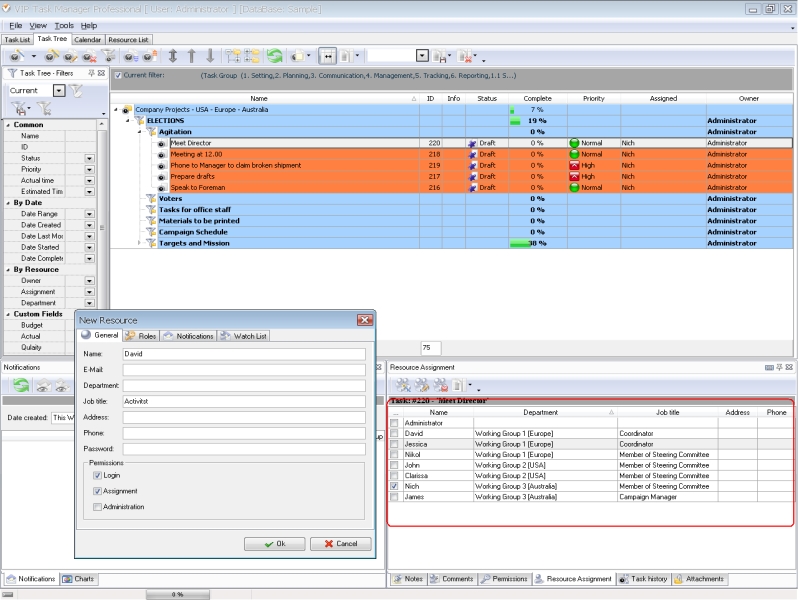
Task: Collapse the Common filter section
Action: click(x=8, y=125)
